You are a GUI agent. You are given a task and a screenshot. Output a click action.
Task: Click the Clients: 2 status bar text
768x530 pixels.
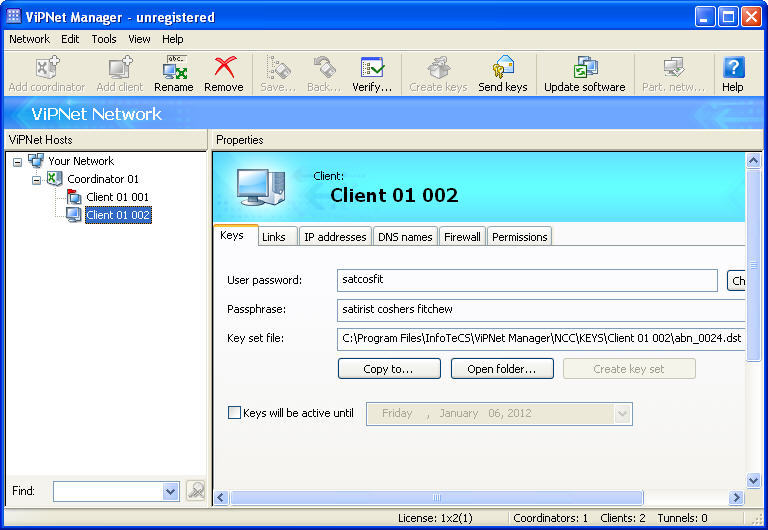[x=623, y=518]
